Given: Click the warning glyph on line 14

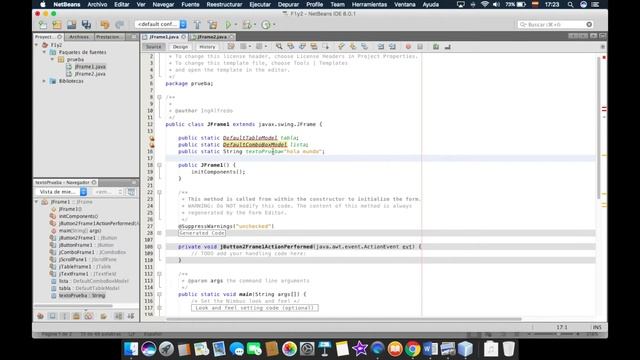Looking at the screenshot, I should coord(152,138).
